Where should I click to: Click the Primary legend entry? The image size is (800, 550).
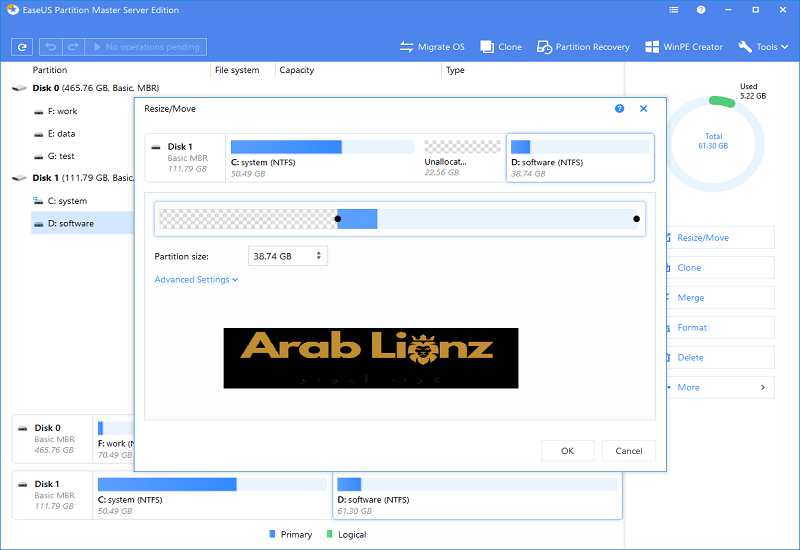(290, 534)
